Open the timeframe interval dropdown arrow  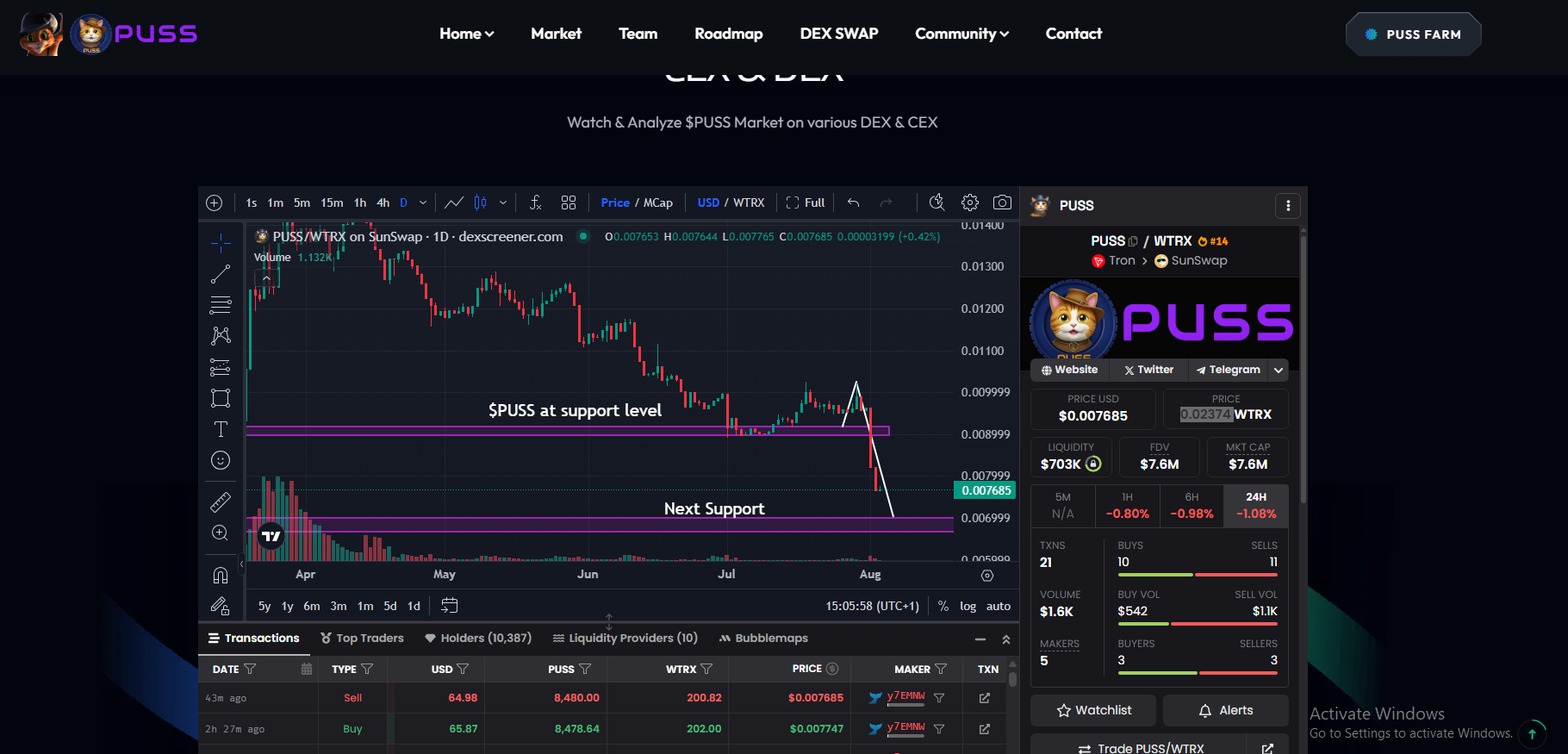coord(423,203)
